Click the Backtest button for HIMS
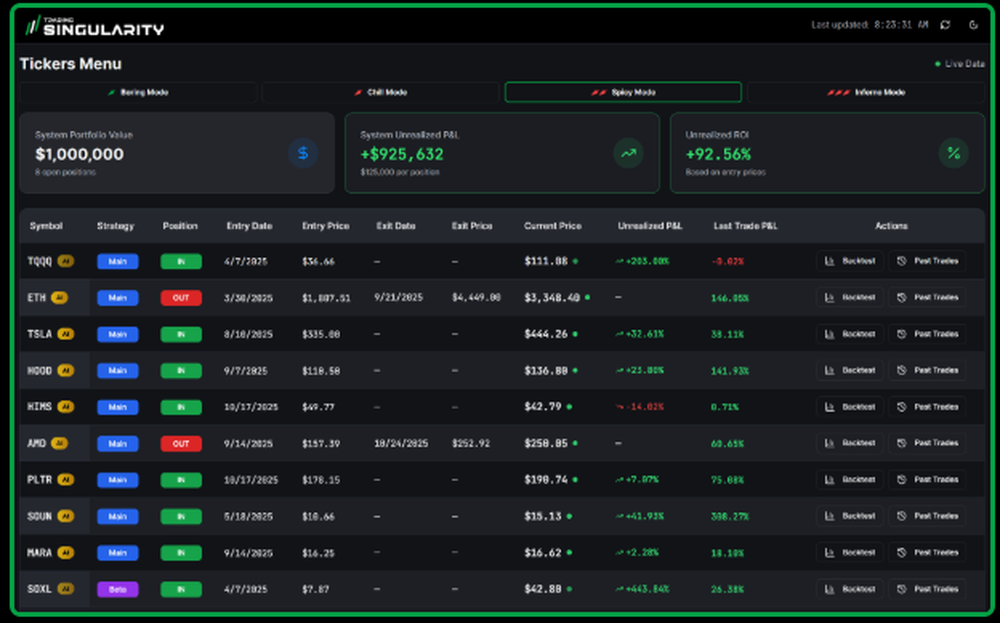The width and height of the screenshot is (1000, 623). pos(849,407)
